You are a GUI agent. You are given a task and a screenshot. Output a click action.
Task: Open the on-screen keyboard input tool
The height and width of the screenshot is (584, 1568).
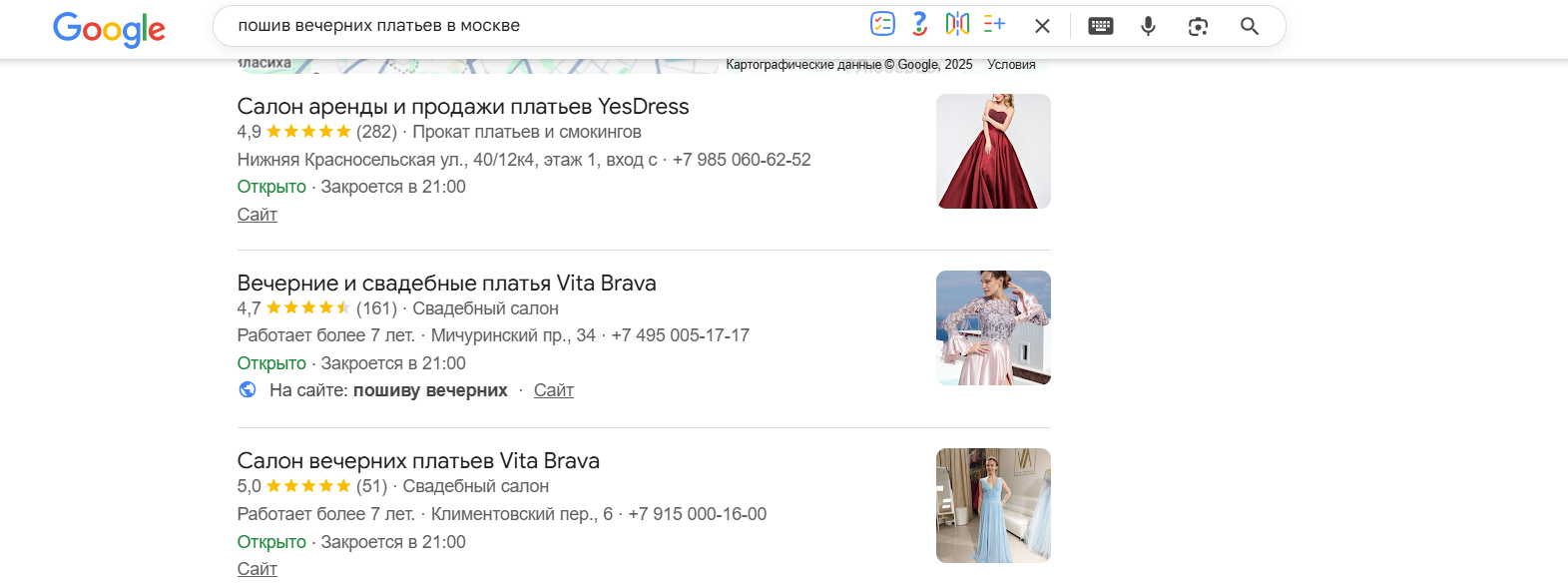pos(1101,26)
